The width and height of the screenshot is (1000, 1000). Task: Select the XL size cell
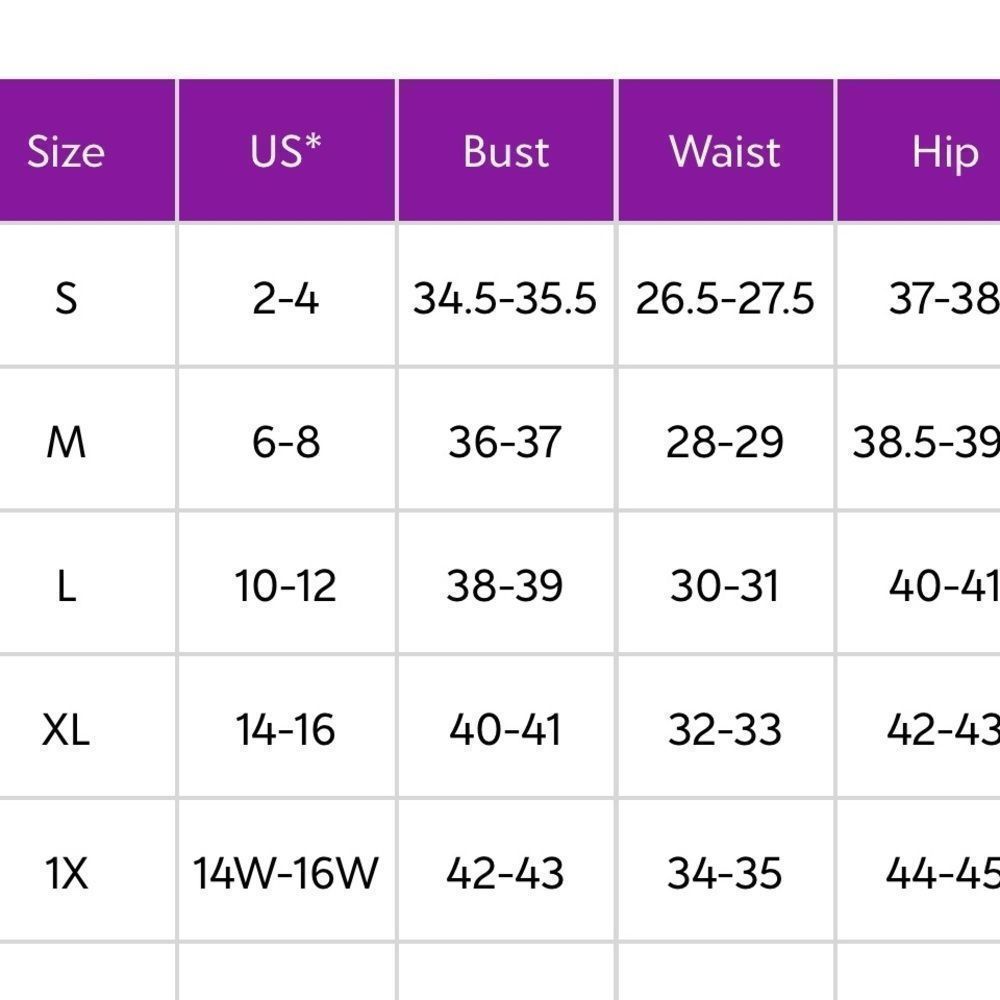pyautogui.click(x=66, y=730)
